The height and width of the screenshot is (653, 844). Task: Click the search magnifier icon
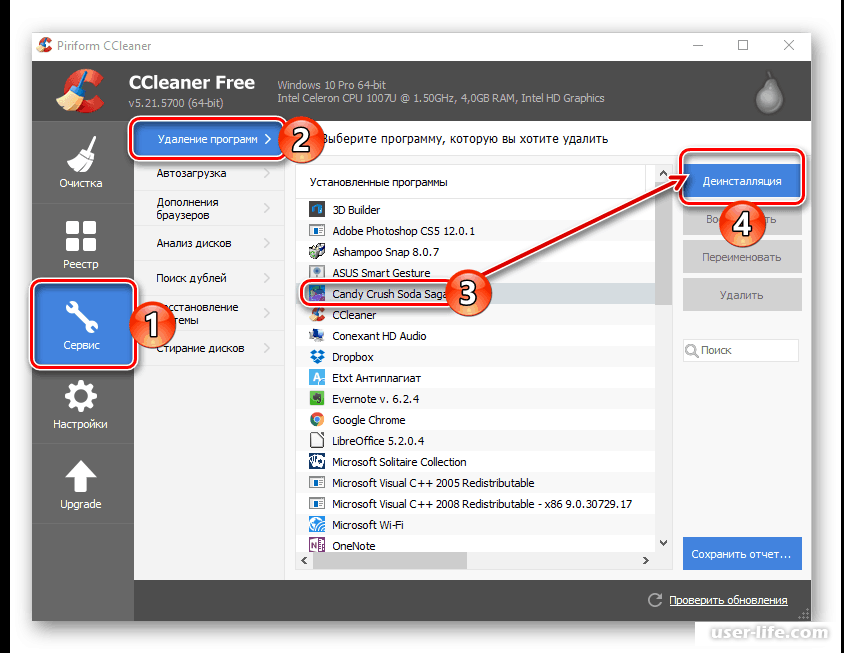[692, 350]
